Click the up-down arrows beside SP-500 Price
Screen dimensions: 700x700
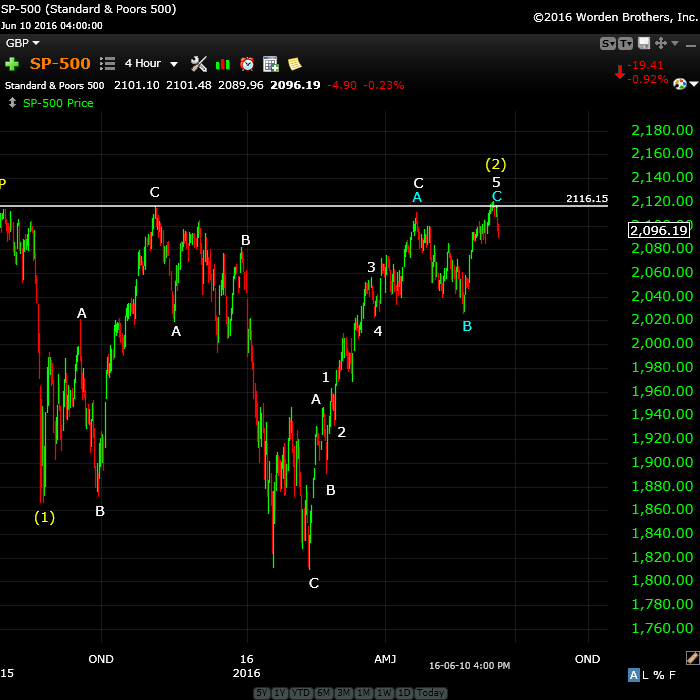click(12, 103)
